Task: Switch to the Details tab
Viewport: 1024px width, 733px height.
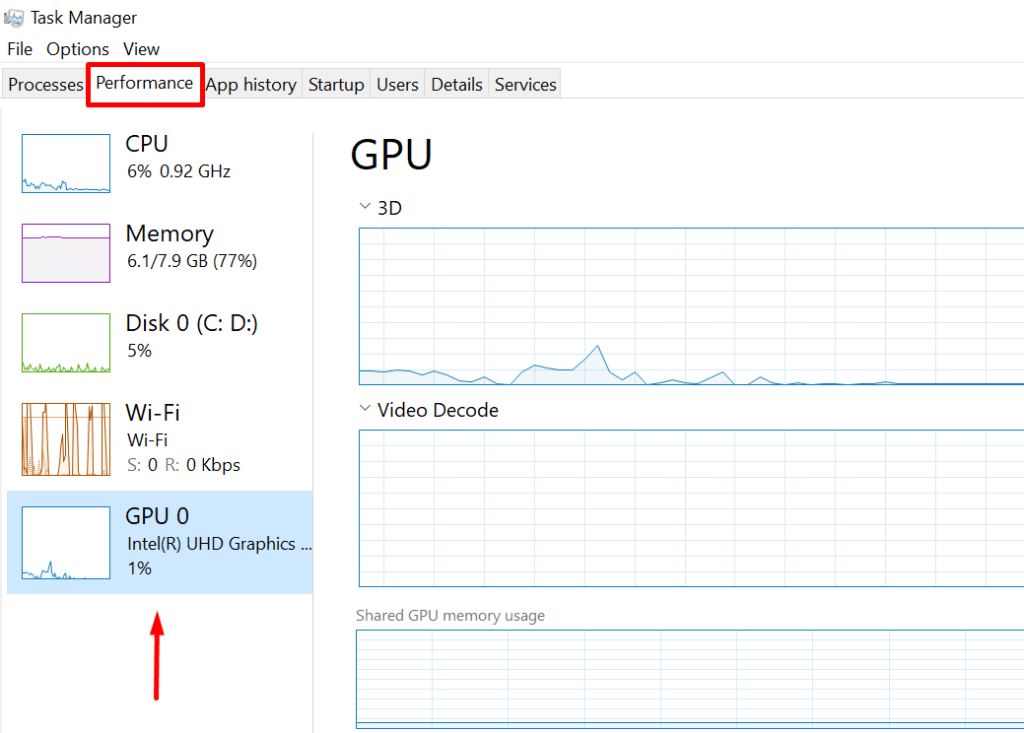Action: (457, 85)
